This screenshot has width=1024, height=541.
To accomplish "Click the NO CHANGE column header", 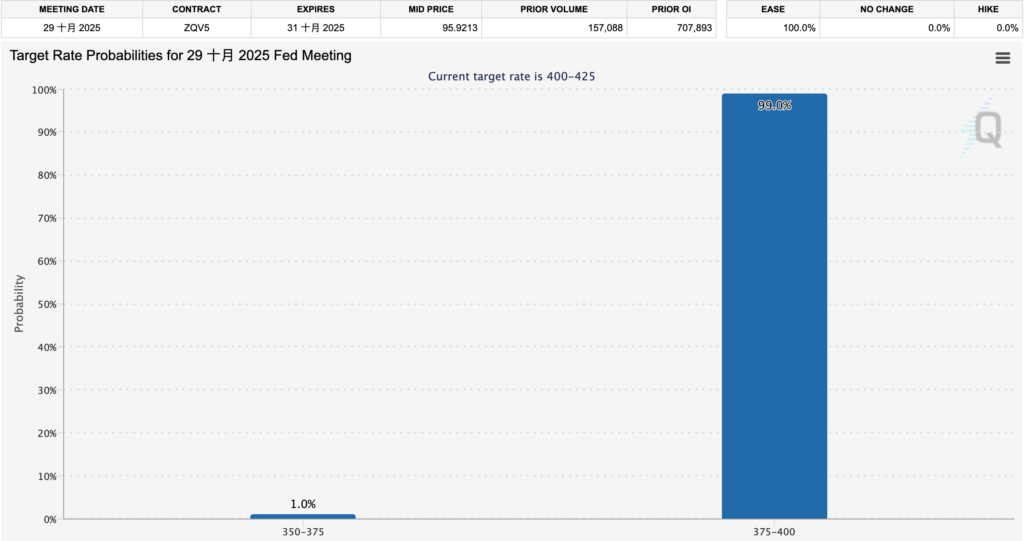I will pos(886,9).
